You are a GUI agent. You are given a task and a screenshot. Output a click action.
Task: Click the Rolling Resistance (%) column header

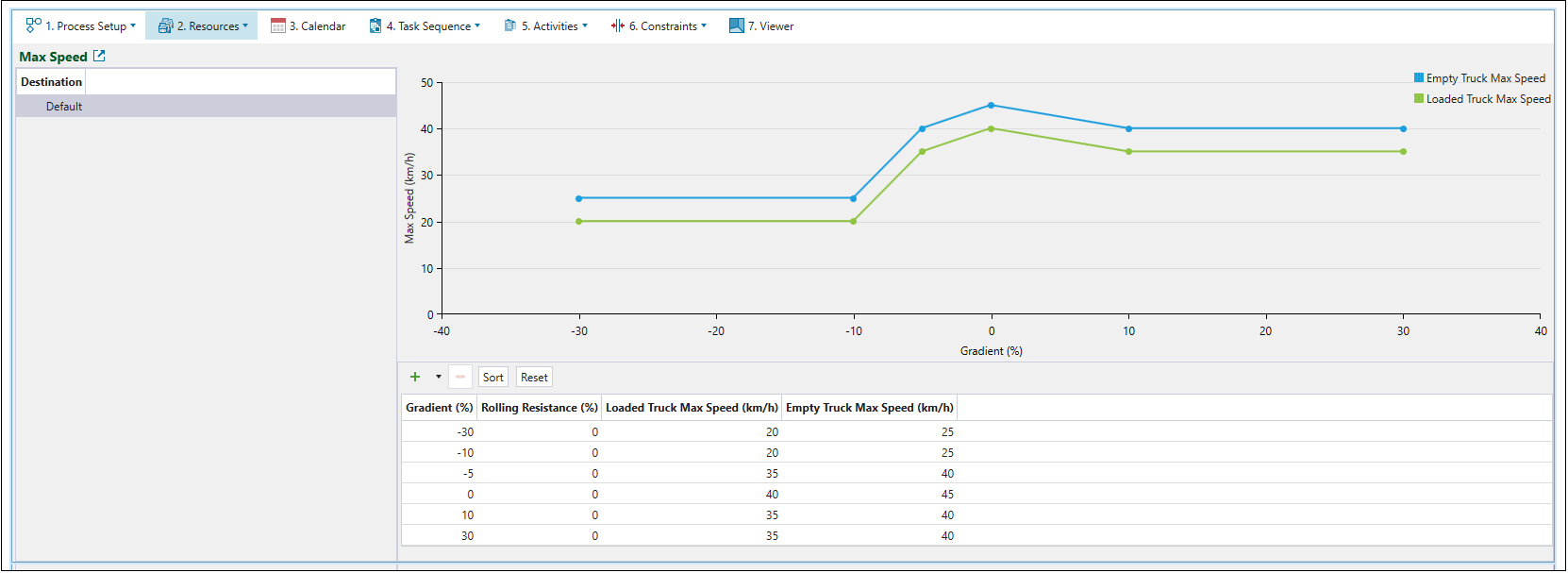pos(539,408)
